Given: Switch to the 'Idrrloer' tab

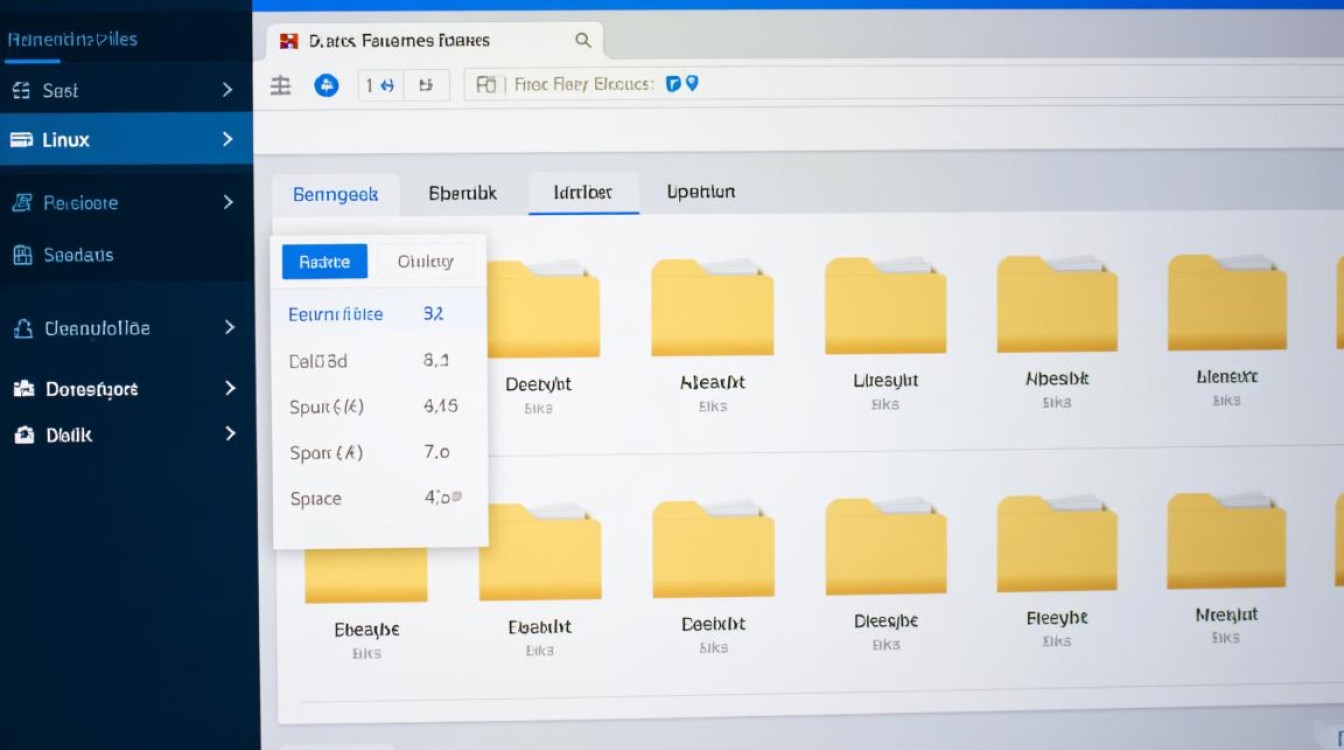Looking at the screenshot, I should 583,192.
